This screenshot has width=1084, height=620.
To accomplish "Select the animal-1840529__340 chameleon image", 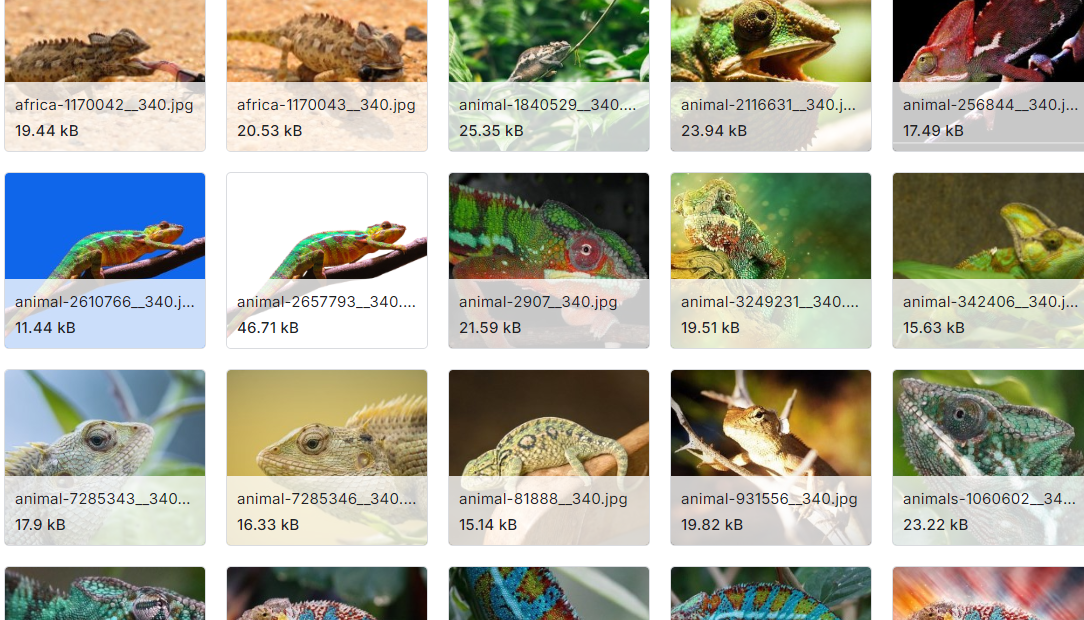I will 549,75.
